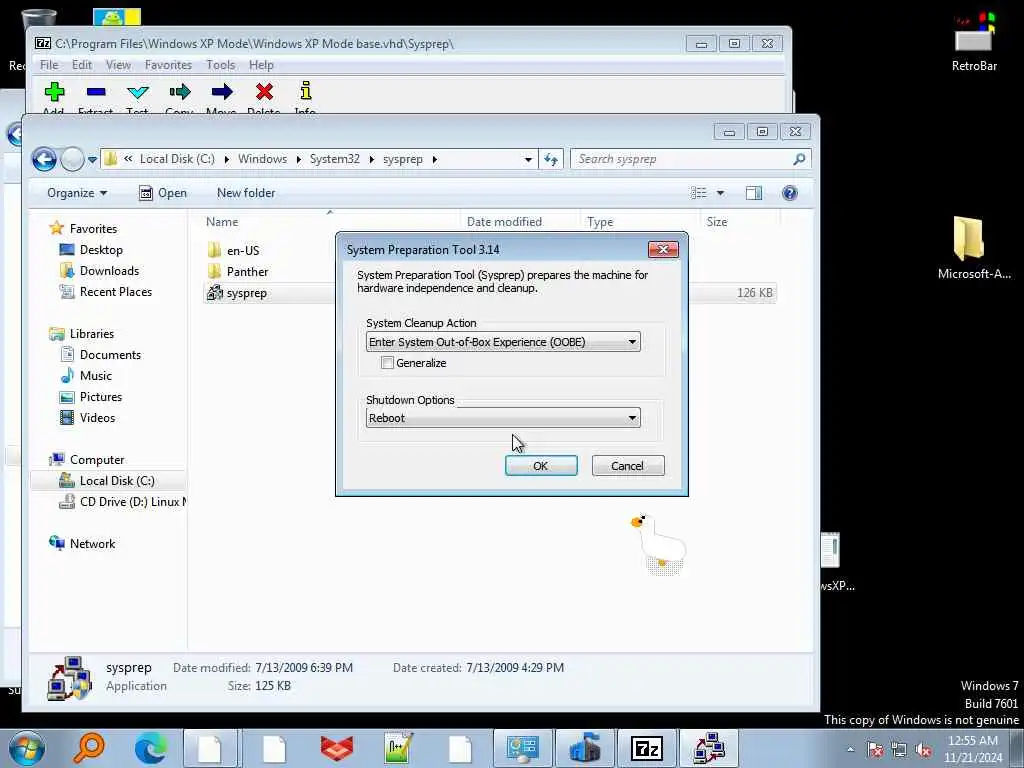The height and width of the screenshot is (768, 1024).
Task: Open the magnifier search taskbar icon
Action: click(x=88, y=748)
